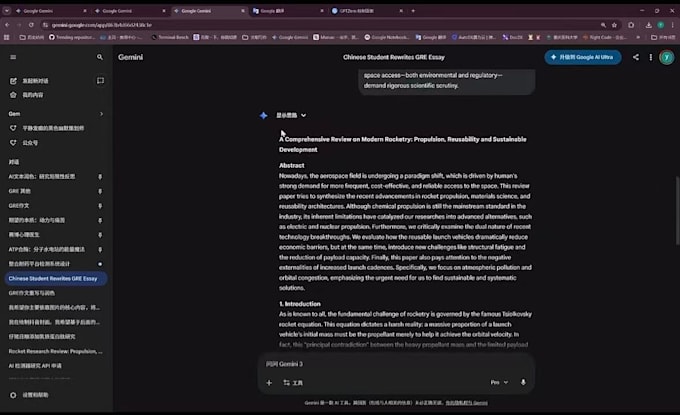680x415 pixels.
Task: Upgrade to Google AI Ultra button
Action: (x=582, y=57)
